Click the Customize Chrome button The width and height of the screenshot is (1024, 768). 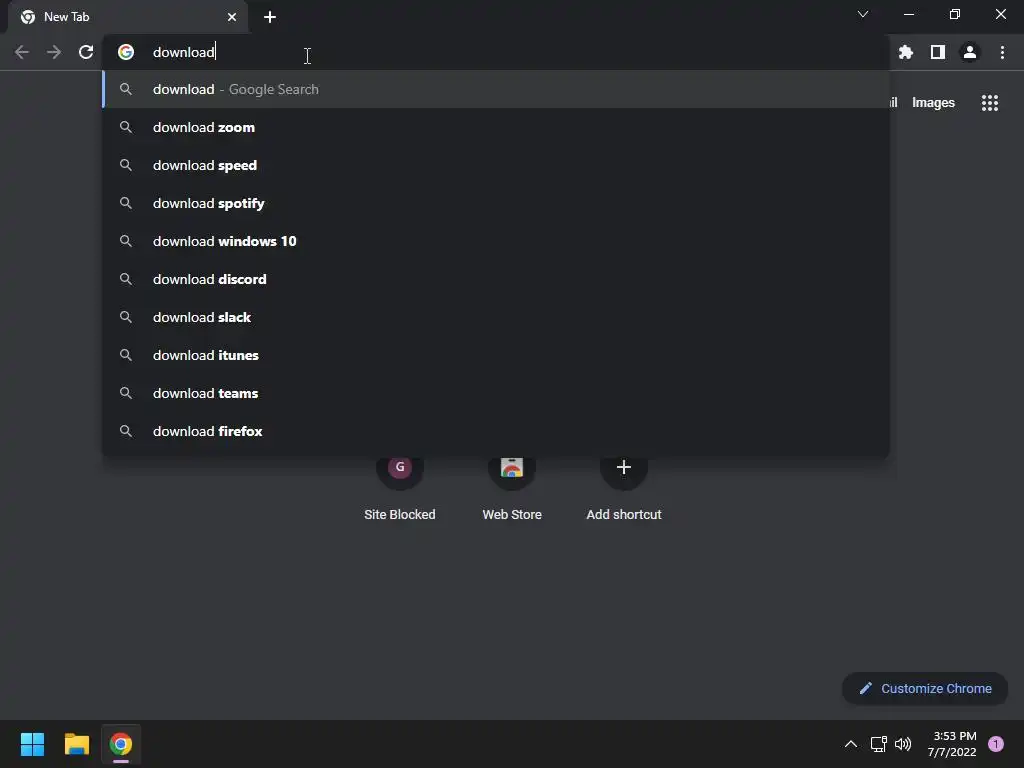[925, 688]
